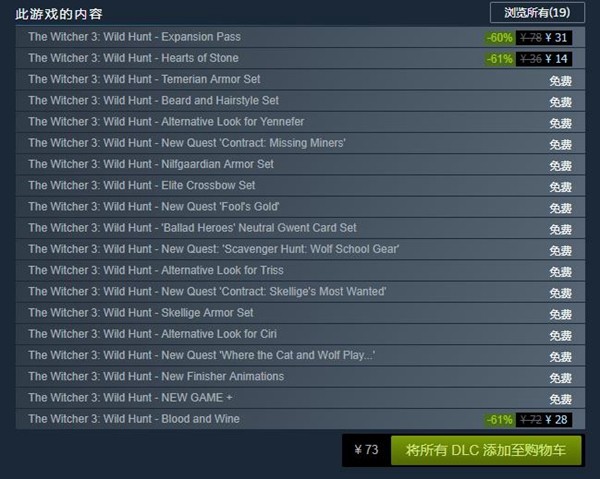Add all DLC to cart

(486, 450)
